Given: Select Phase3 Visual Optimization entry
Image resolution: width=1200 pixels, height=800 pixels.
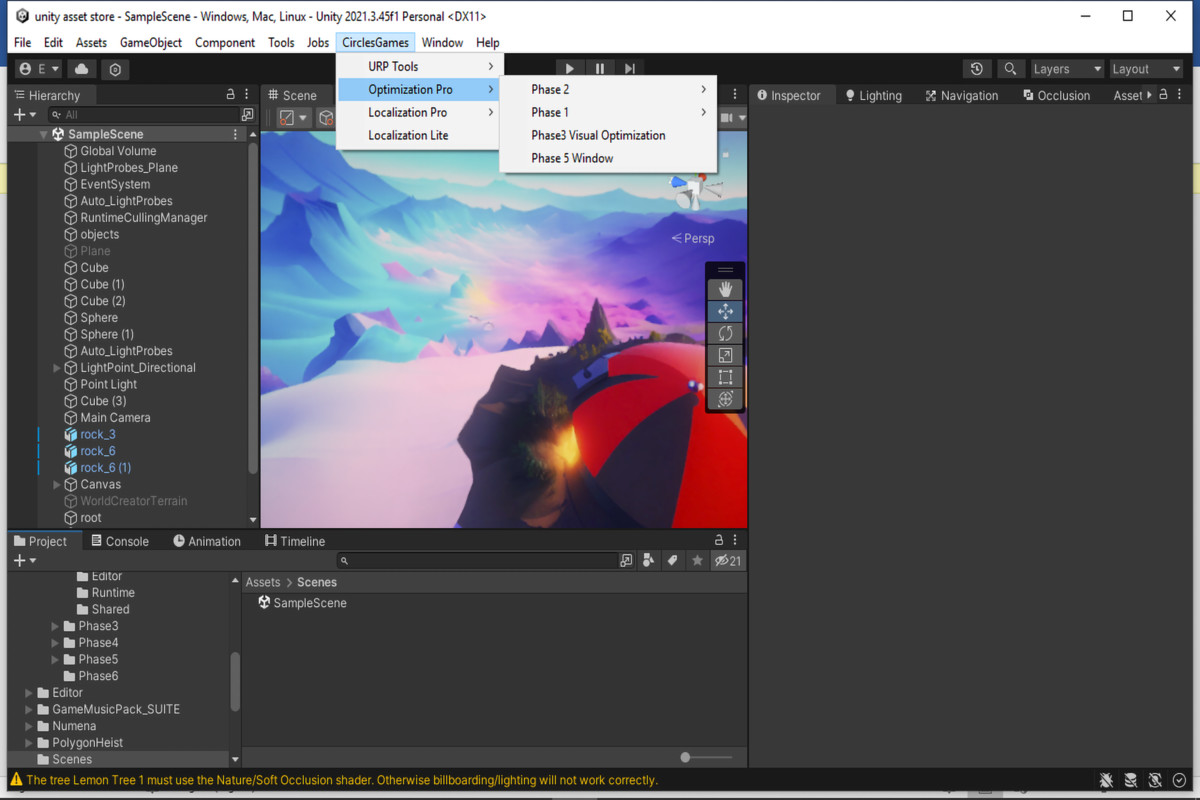Looking at the screenshot, I should point(608,135).
